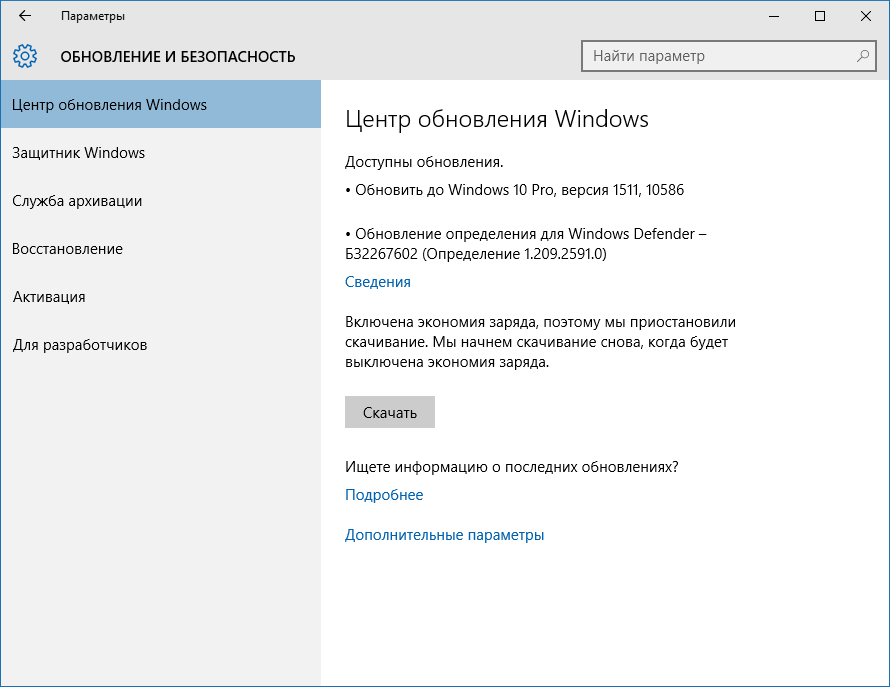Open settings home via gear icon
Screen dimensions: 890x687
(x=25, y=56)
